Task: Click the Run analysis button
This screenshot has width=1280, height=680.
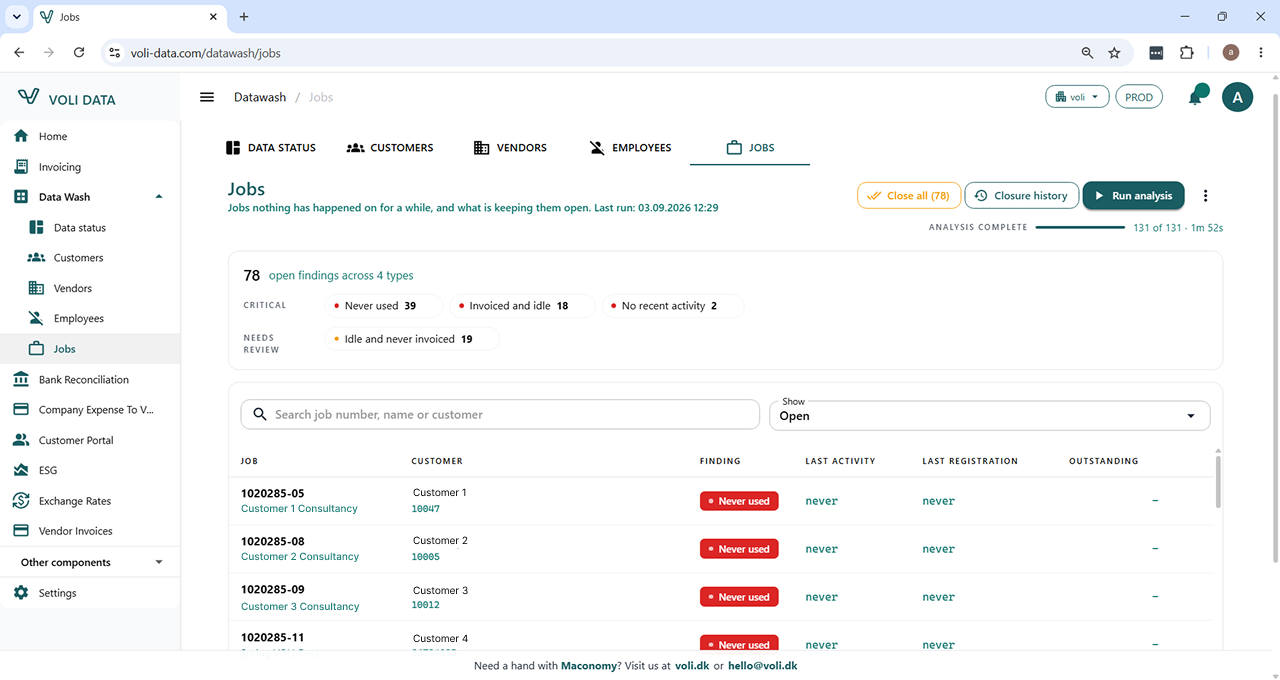Action: (x=1134, y=196)
